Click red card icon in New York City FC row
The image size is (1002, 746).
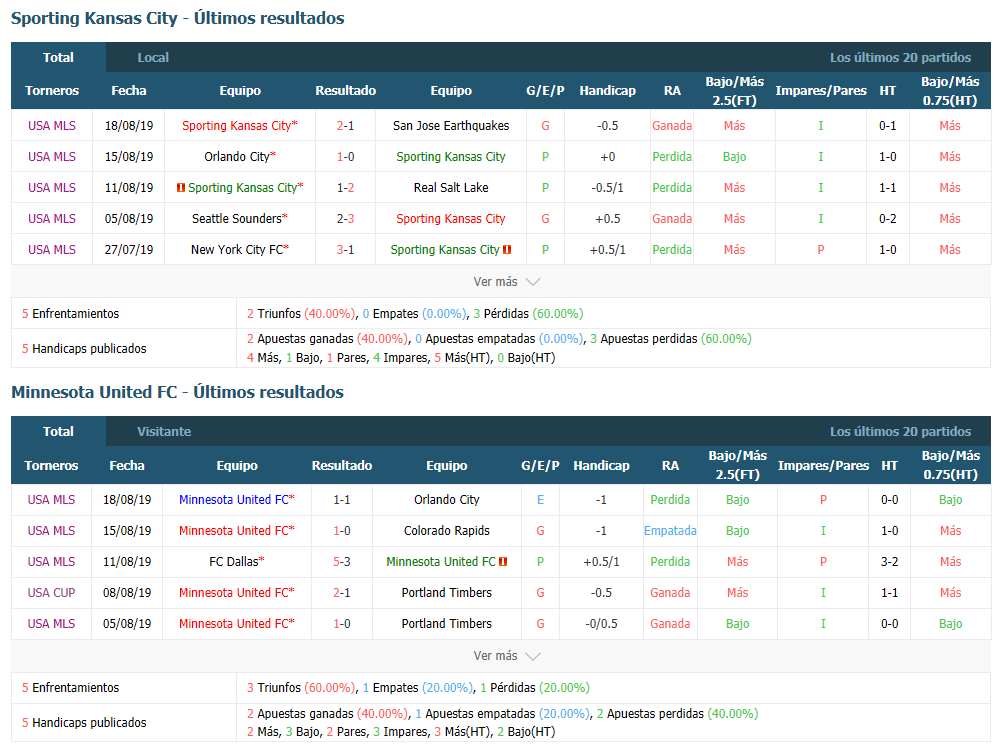pos(507,250)
